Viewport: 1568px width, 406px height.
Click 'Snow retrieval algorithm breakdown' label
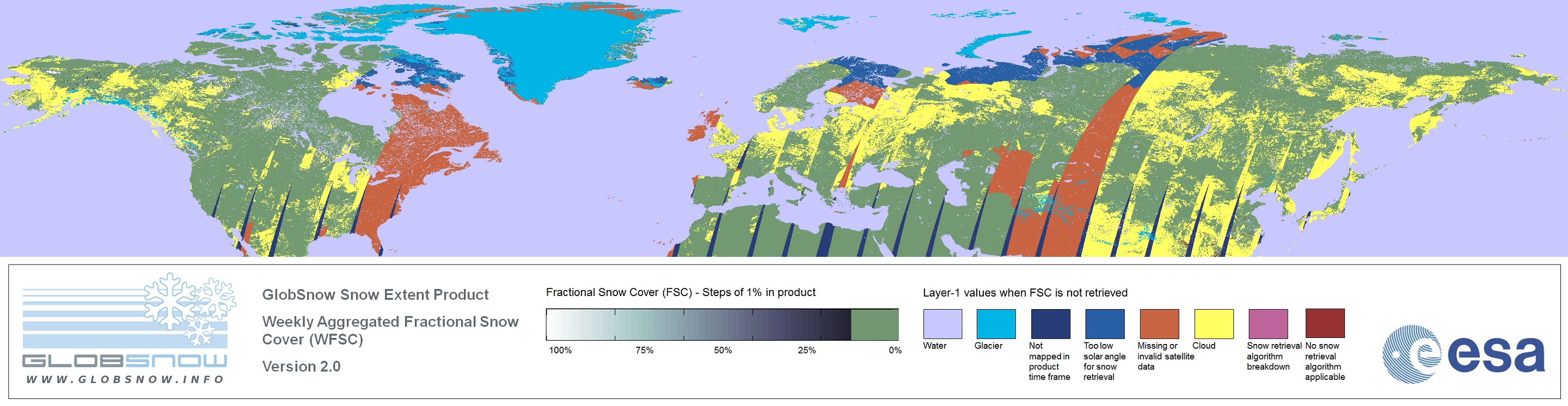click(x=1273, y=356)
